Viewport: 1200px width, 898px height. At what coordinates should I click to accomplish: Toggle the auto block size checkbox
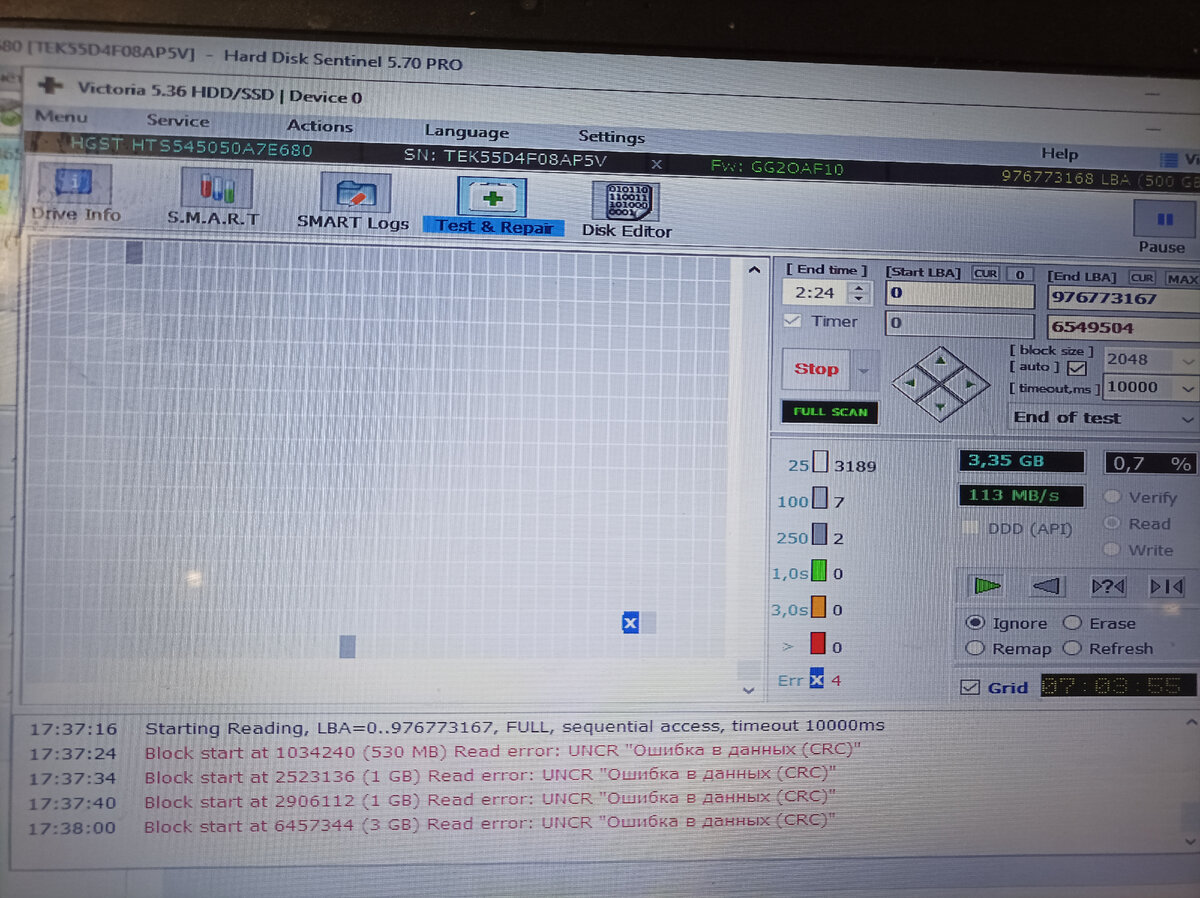click(x=1077, y=368)
